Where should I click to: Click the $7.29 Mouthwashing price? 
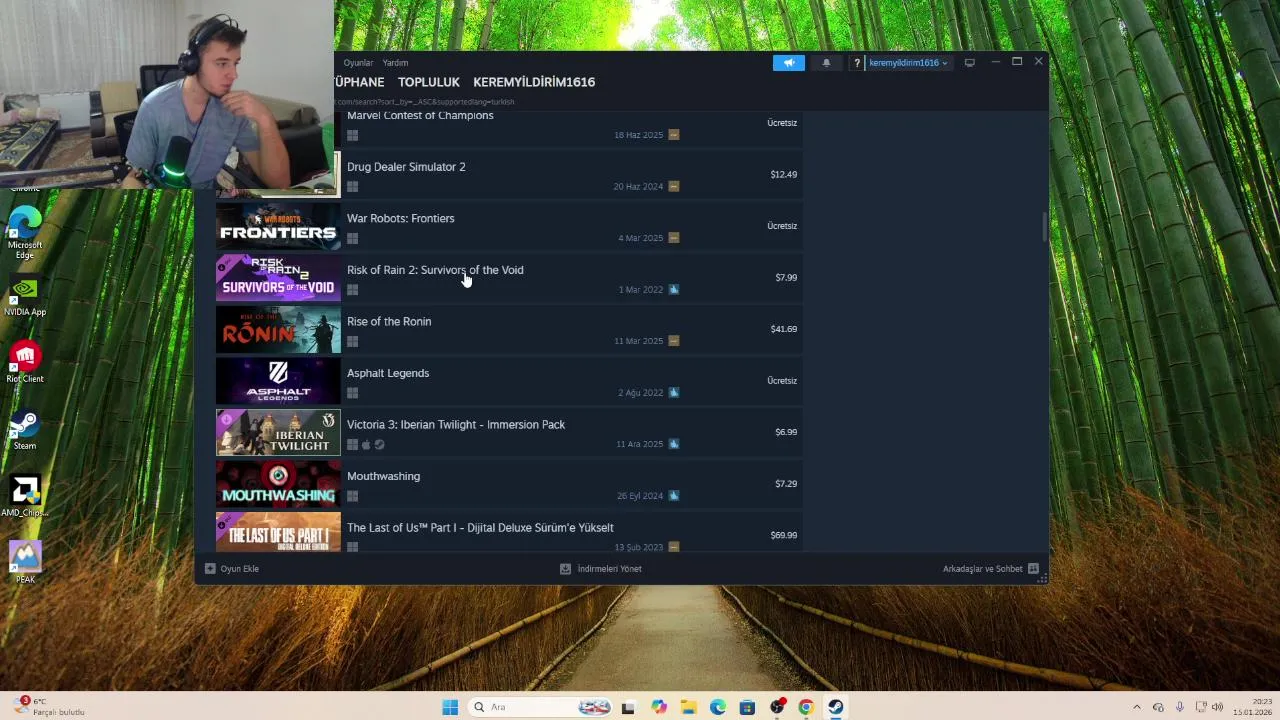click(x=785, y=484)
